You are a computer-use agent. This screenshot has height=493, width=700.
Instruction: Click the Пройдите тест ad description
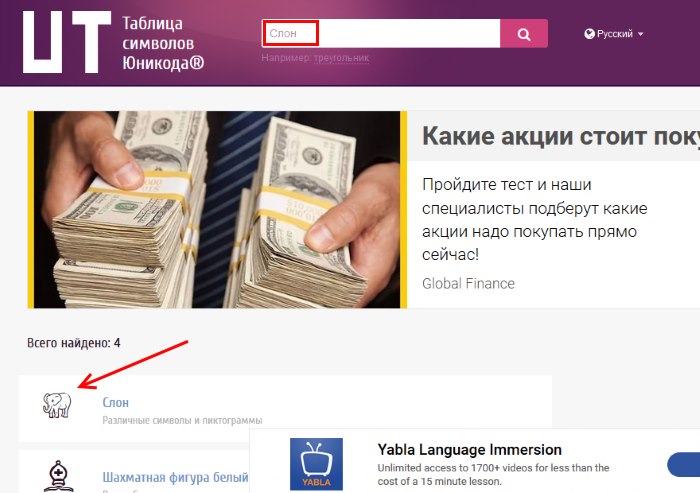pos(534,219)
